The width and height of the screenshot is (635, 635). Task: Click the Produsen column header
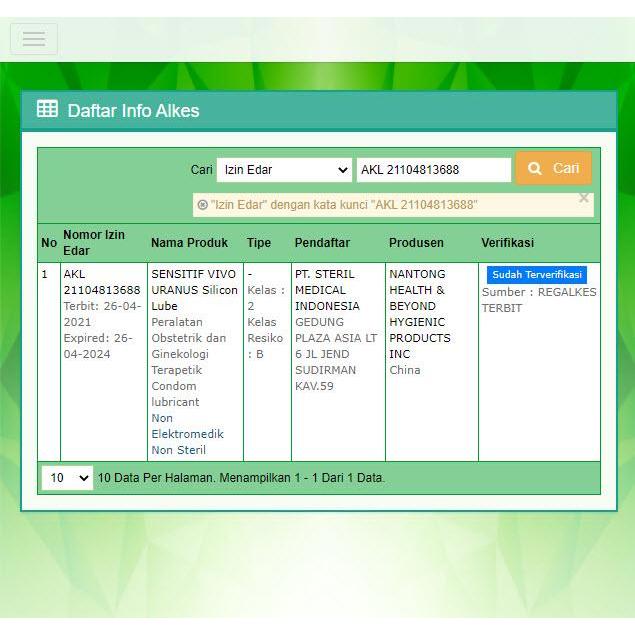pos(416,243)
